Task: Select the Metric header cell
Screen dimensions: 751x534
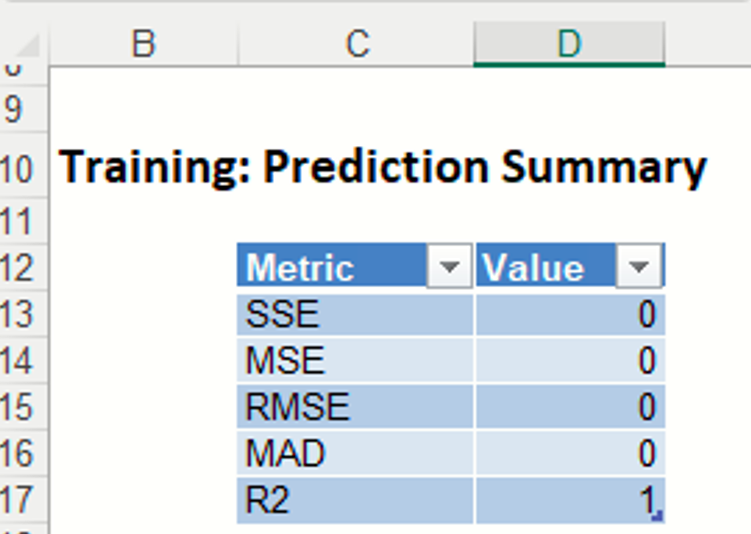Action: tap(330, 268)
